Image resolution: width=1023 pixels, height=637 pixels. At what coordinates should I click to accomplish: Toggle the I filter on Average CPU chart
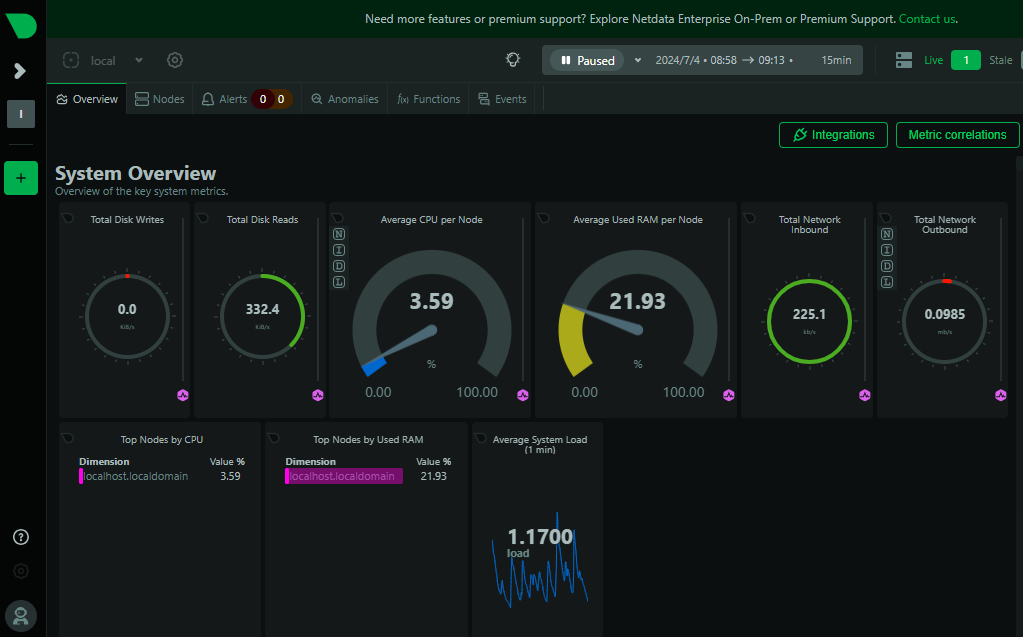[x=339, y=250]
